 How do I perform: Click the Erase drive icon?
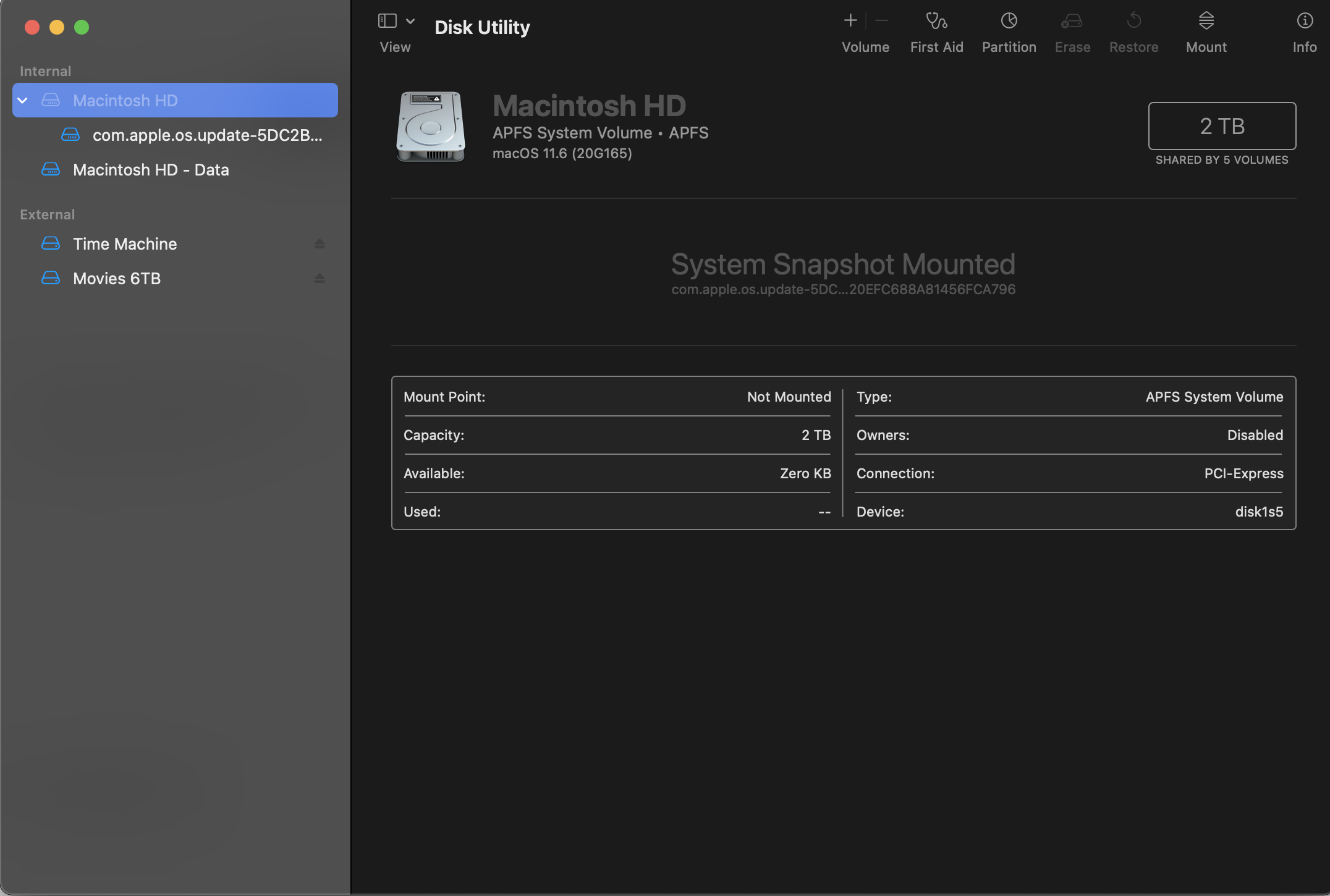[x=1072, y=22]
